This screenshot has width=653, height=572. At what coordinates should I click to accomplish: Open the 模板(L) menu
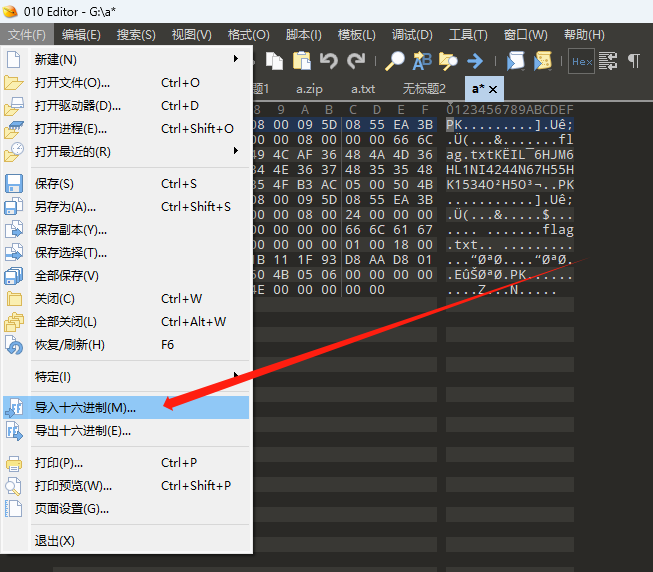coord(357,35)
